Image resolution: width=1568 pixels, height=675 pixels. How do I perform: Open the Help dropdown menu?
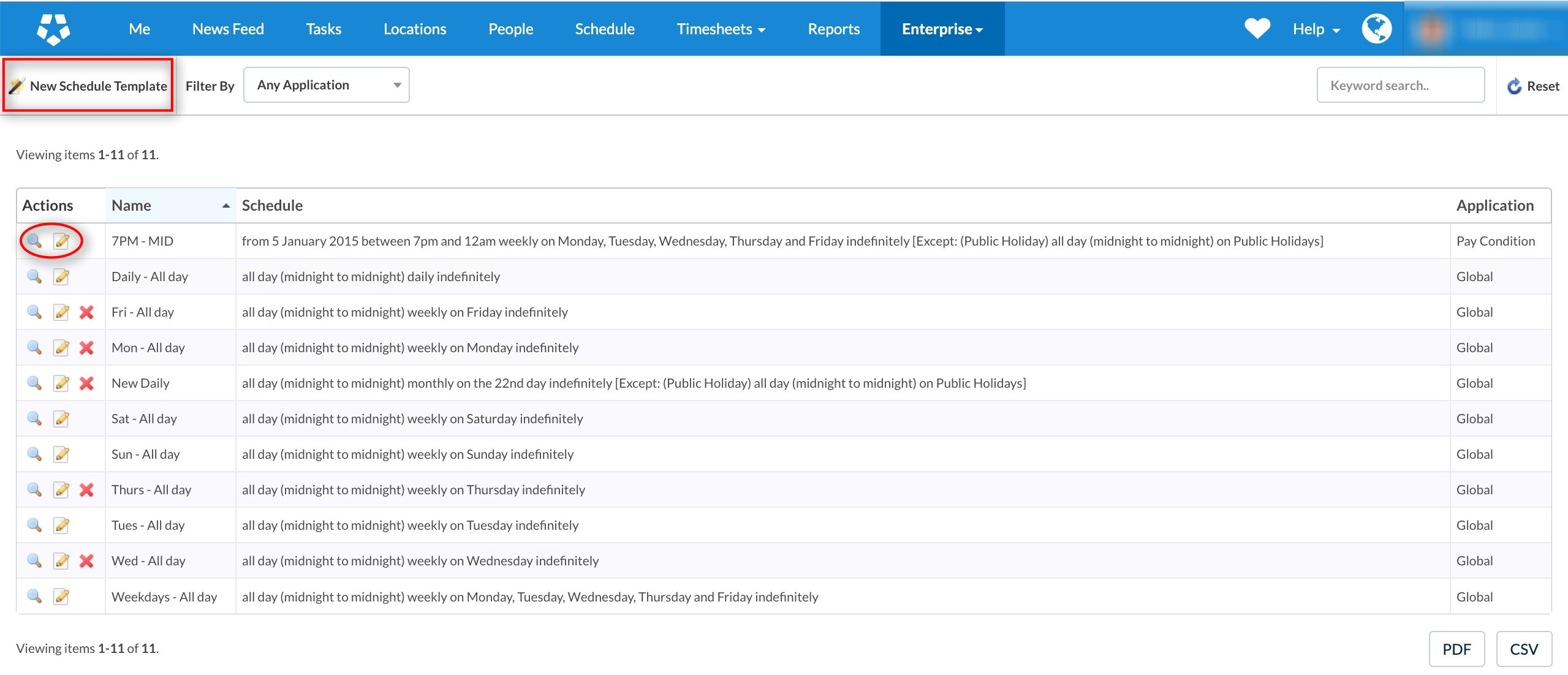coord(1316,29)
